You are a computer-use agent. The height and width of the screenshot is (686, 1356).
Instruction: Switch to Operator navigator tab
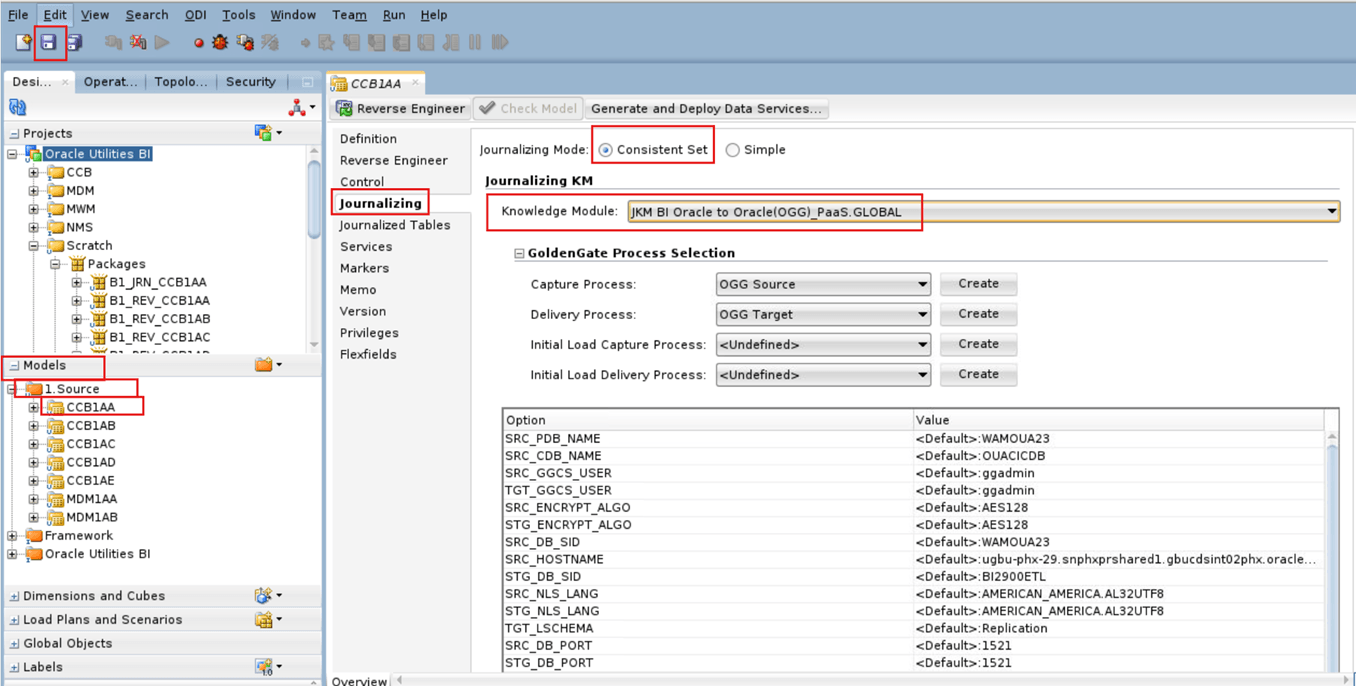click(110, 82)
